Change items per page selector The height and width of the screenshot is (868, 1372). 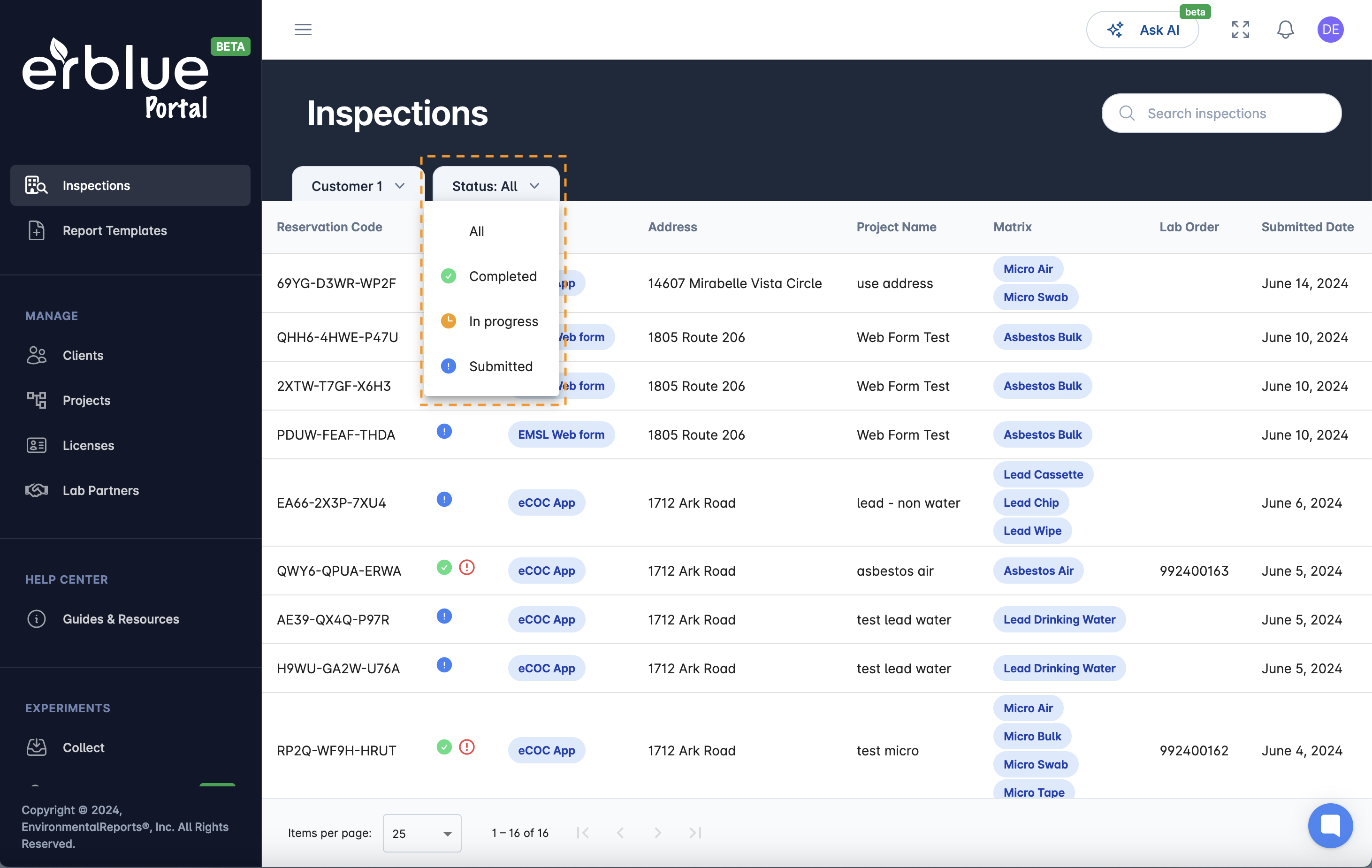tap(421, 833)
